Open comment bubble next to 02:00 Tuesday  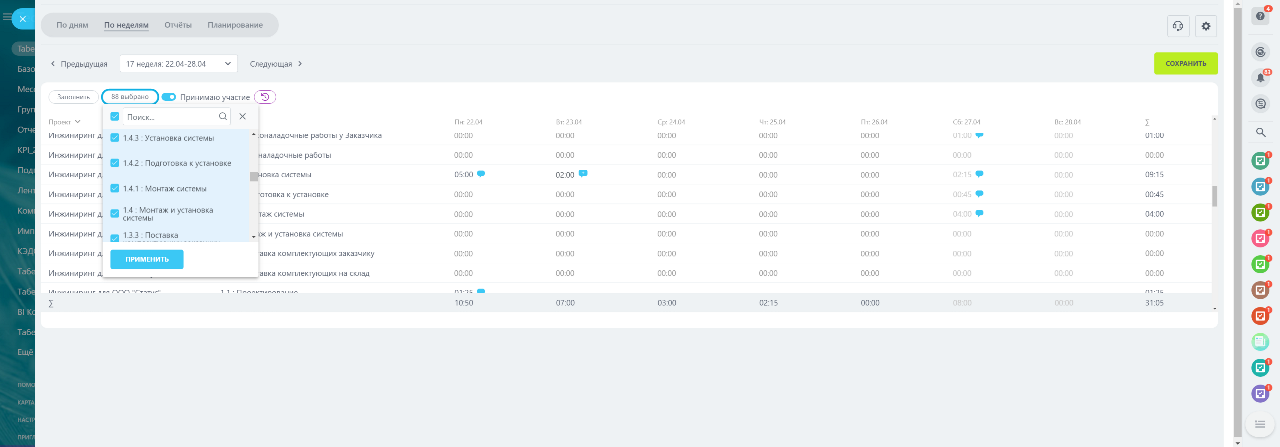coord(583,174)
